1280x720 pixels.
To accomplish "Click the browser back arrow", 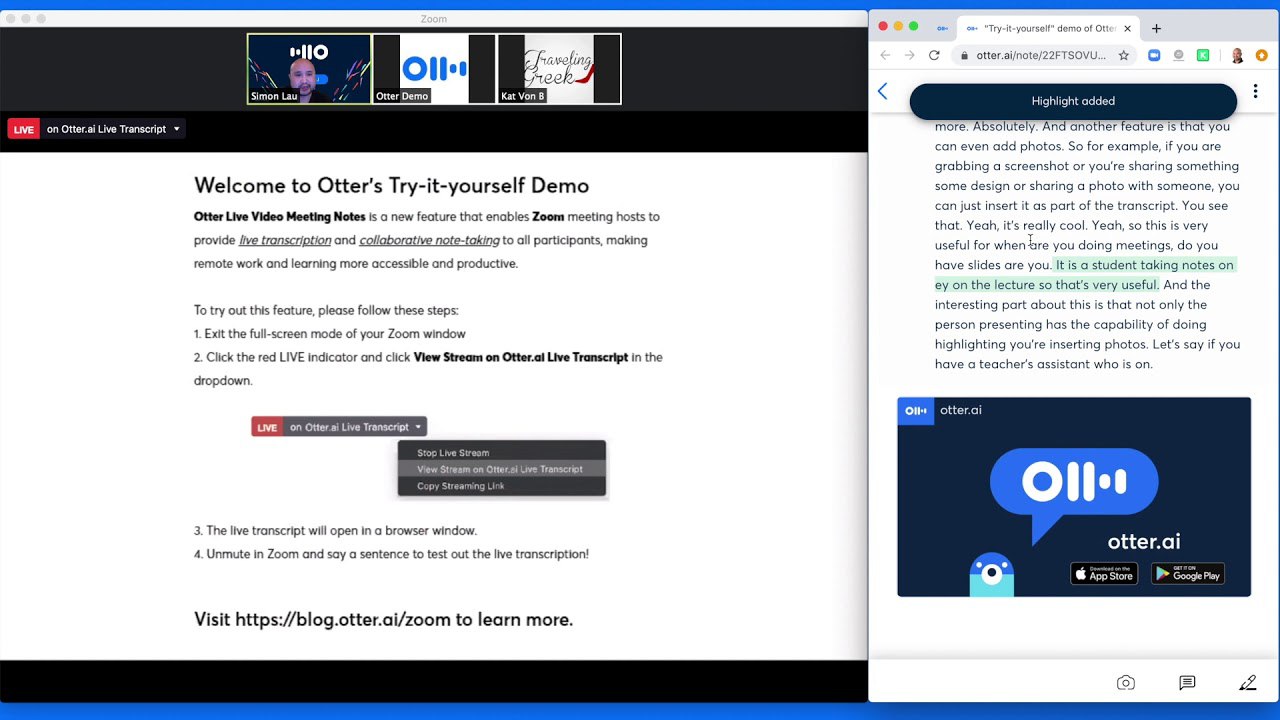I will click(x=885, y=55).
